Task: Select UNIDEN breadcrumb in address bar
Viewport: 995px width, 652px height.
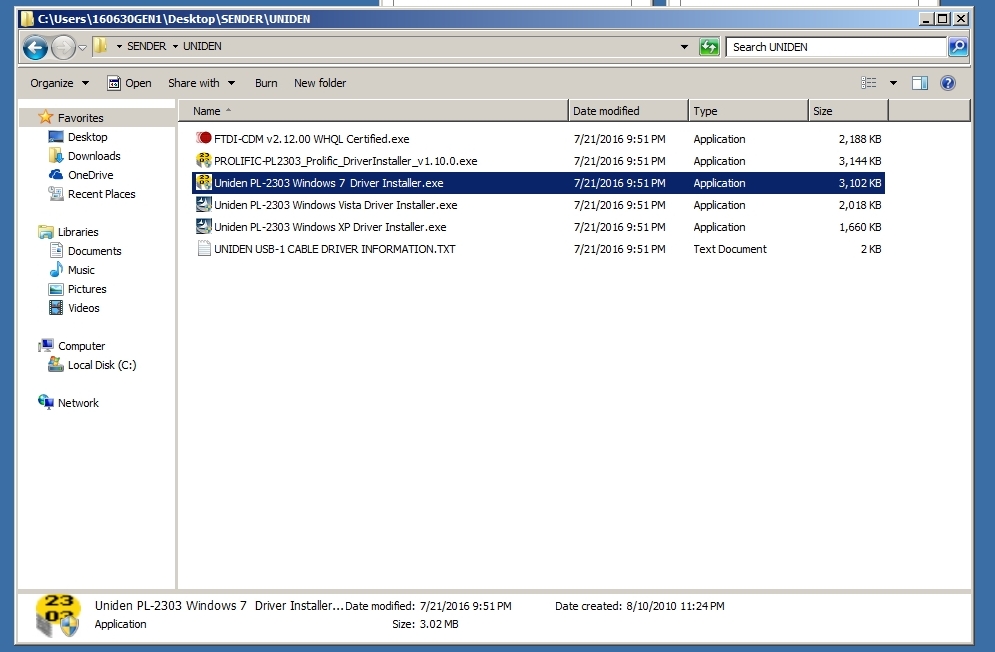Action: pyautogui.click(x=202, y=46)
